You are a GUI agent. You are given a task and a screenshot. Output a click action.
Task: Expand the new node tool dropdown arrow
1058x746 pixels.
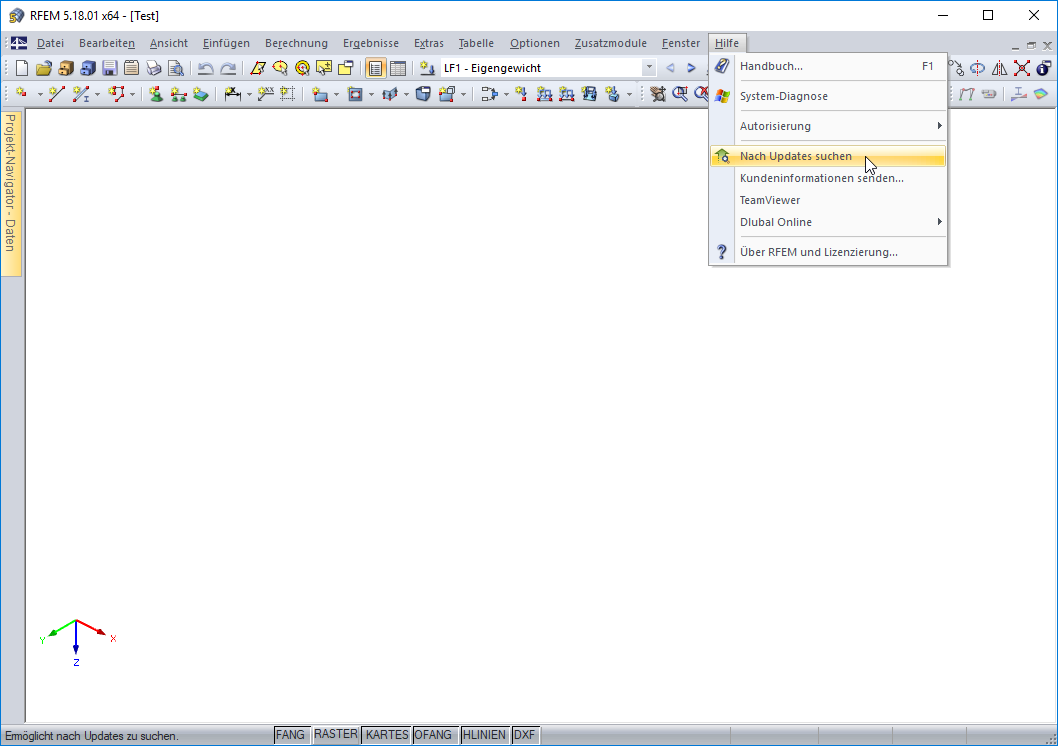tap(39, 94)
